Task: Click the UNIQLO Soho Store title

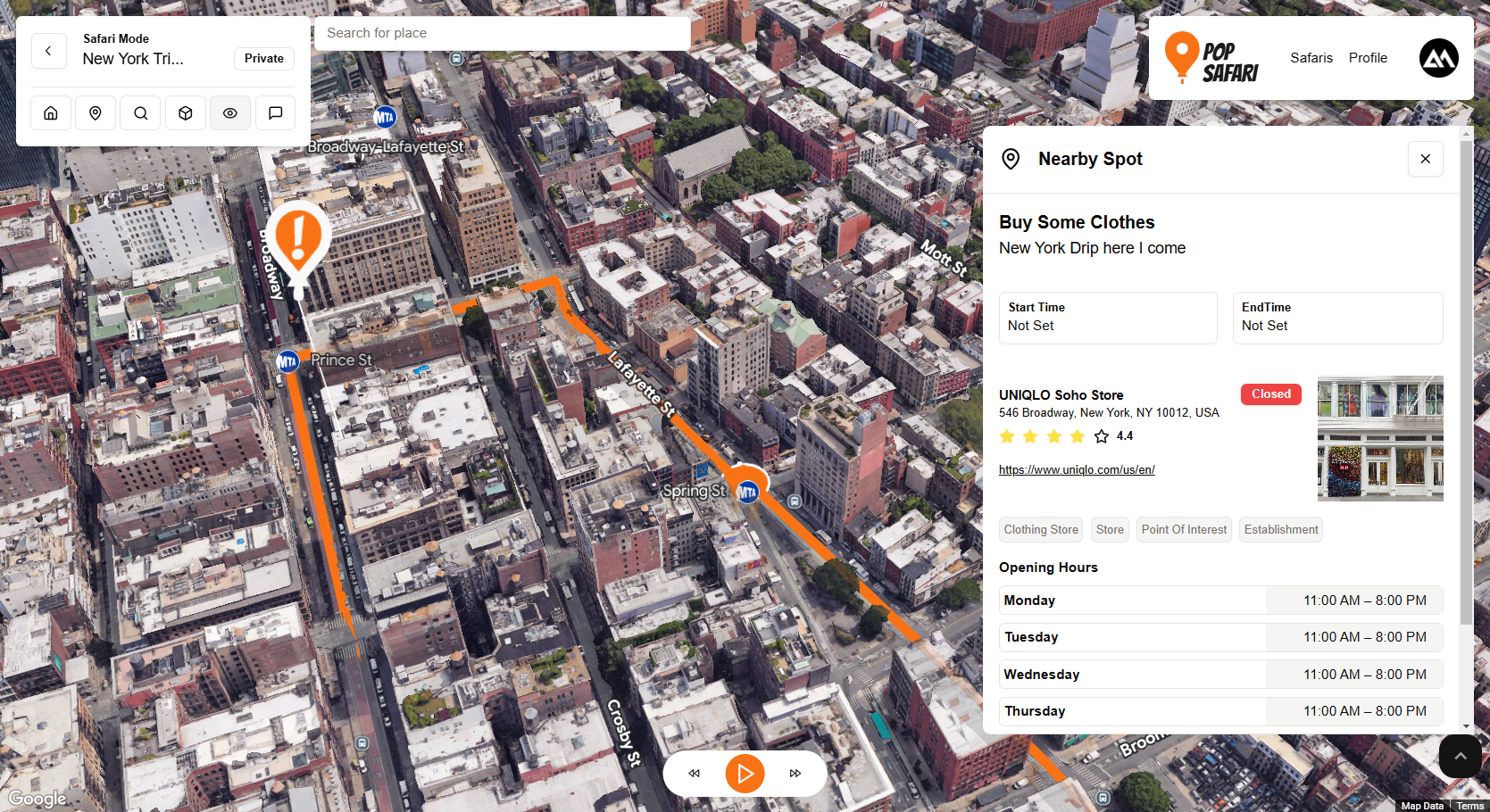Action: (1061, 395)
